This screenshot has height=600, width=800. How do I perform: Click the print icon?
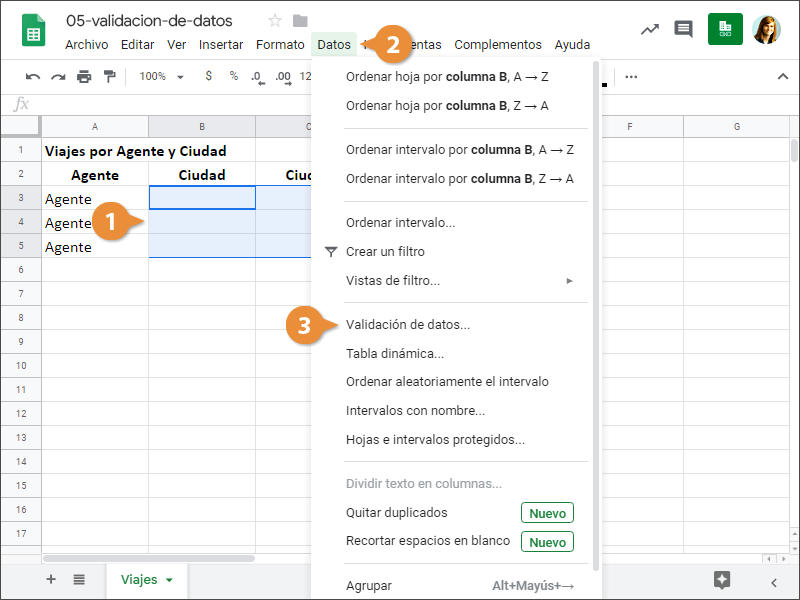tap(84, 77)
